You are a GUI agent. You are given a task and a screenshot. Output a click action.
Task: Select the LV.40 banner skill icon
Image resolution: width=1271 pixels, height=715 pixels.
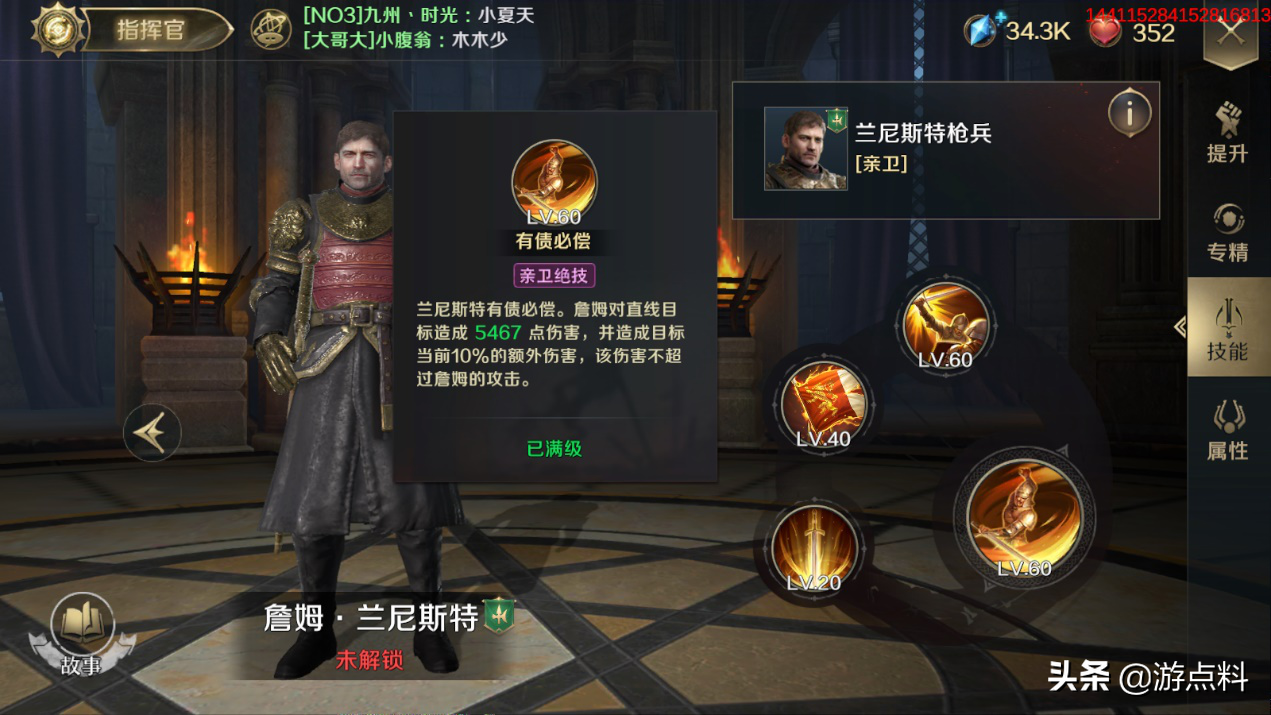[x=824, y=403]
